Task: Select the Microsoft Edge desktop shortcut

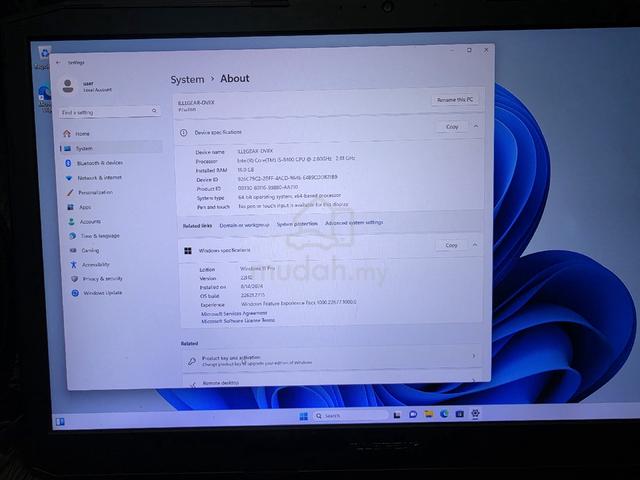Action: 44,98
